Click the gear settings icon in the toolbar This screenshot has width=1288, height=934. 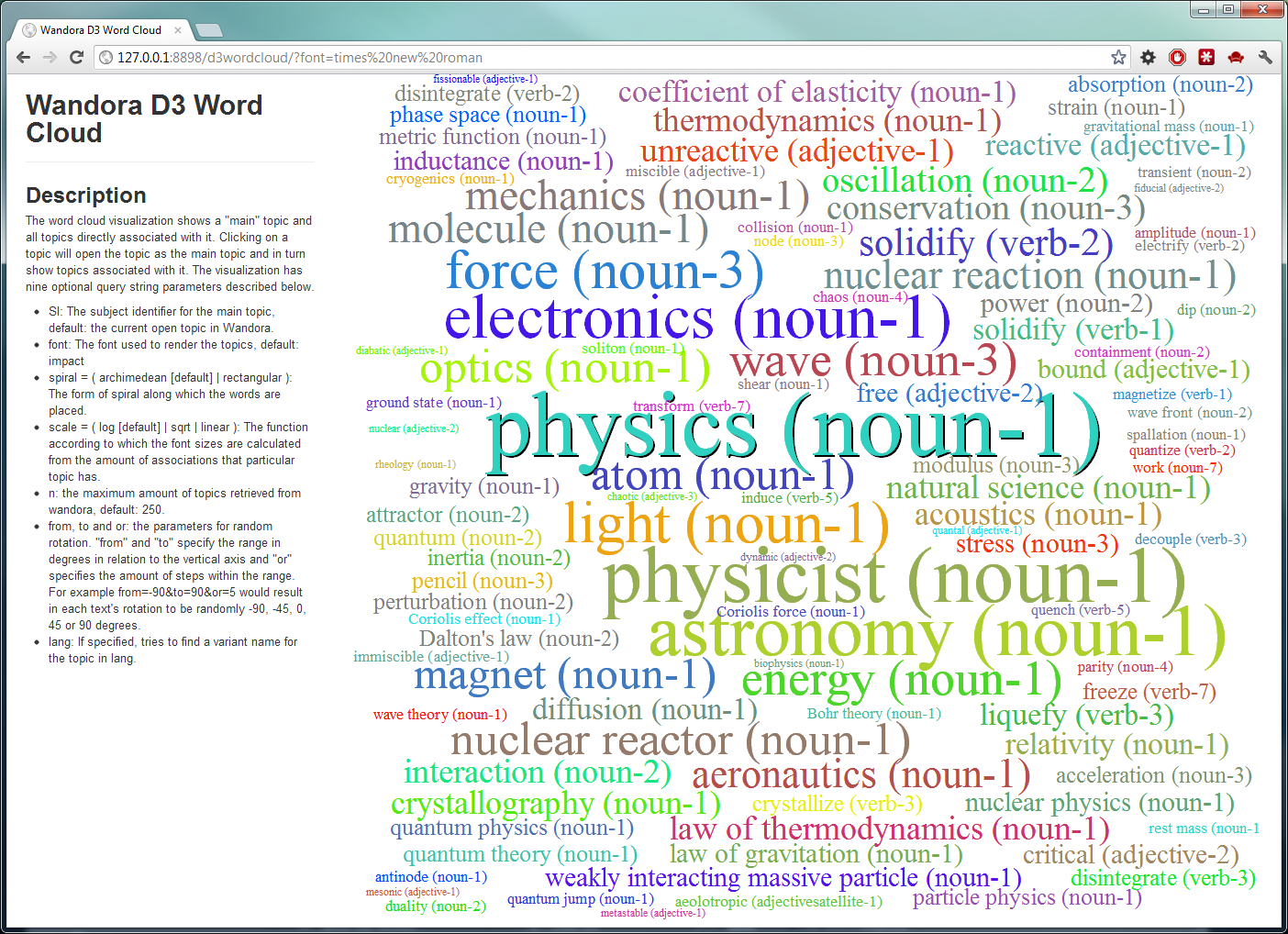1148,57
